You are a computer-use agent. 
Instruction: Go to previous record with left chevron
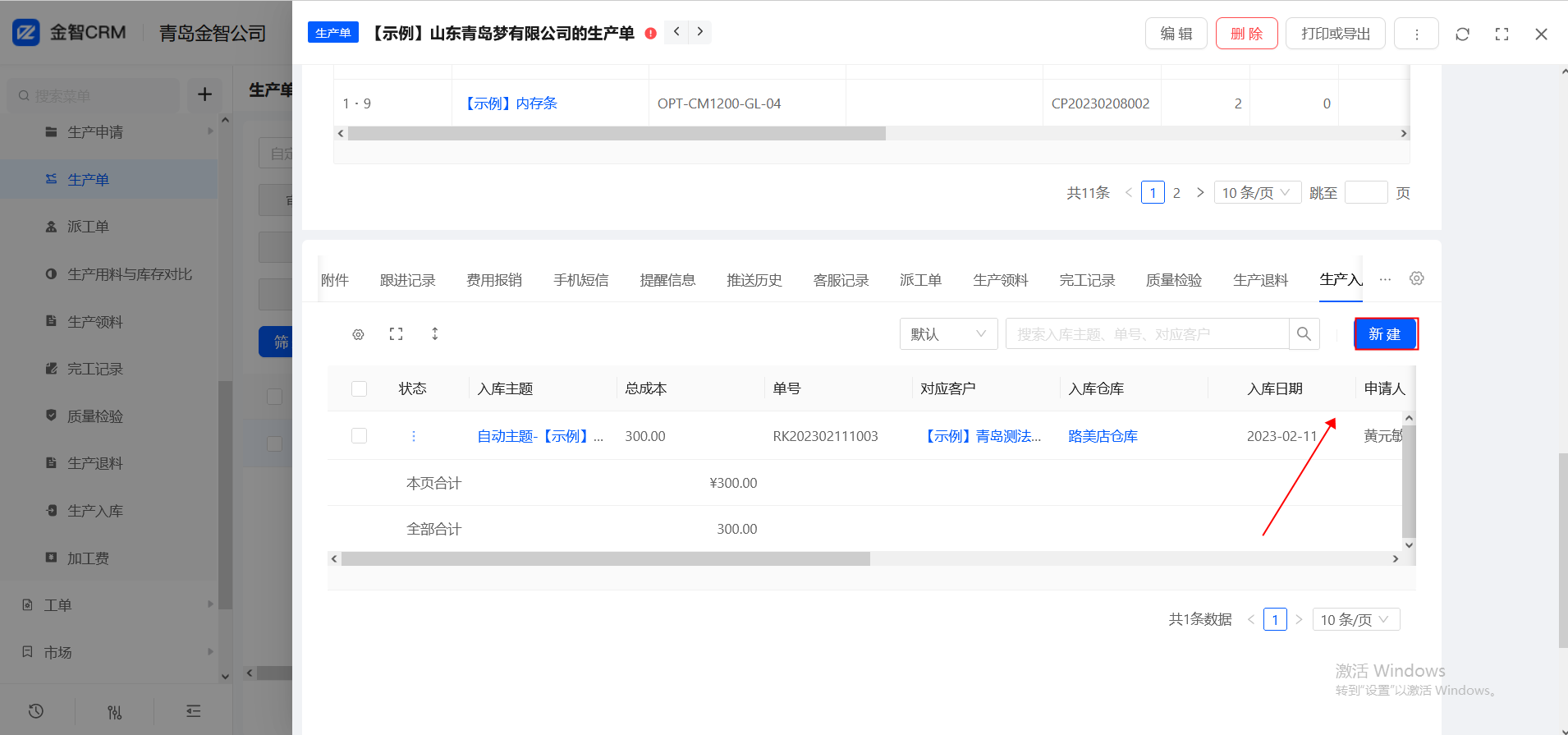click(676, 32)
